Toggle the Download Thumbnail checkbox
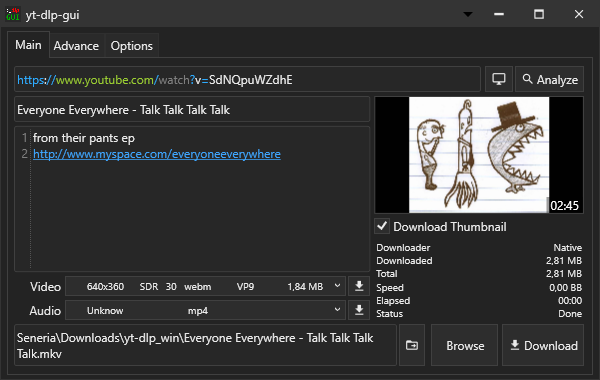 coord(382,226)
